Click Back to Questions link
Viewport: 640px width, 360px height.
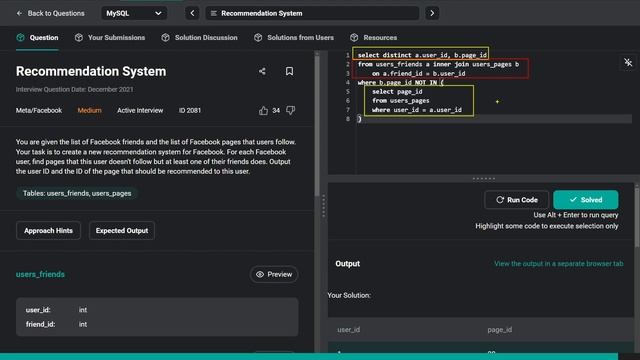(x=50, y=13)
